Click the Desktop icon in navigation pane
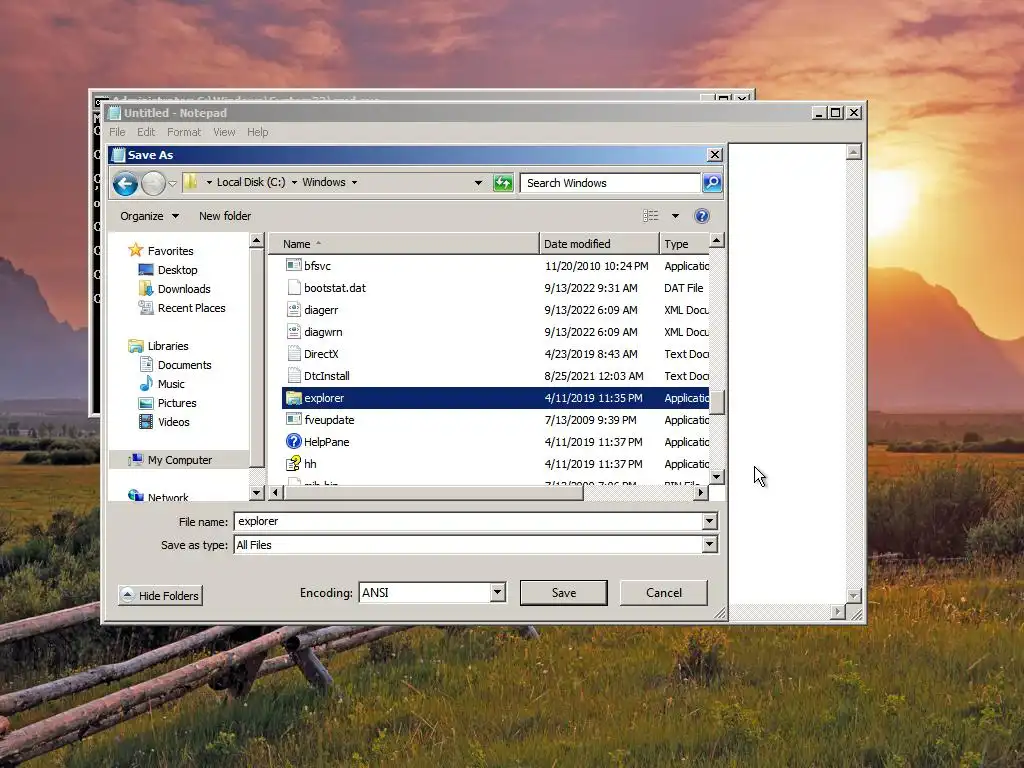The width and height of the screenshot is (1024, 768). pos(146,270)
